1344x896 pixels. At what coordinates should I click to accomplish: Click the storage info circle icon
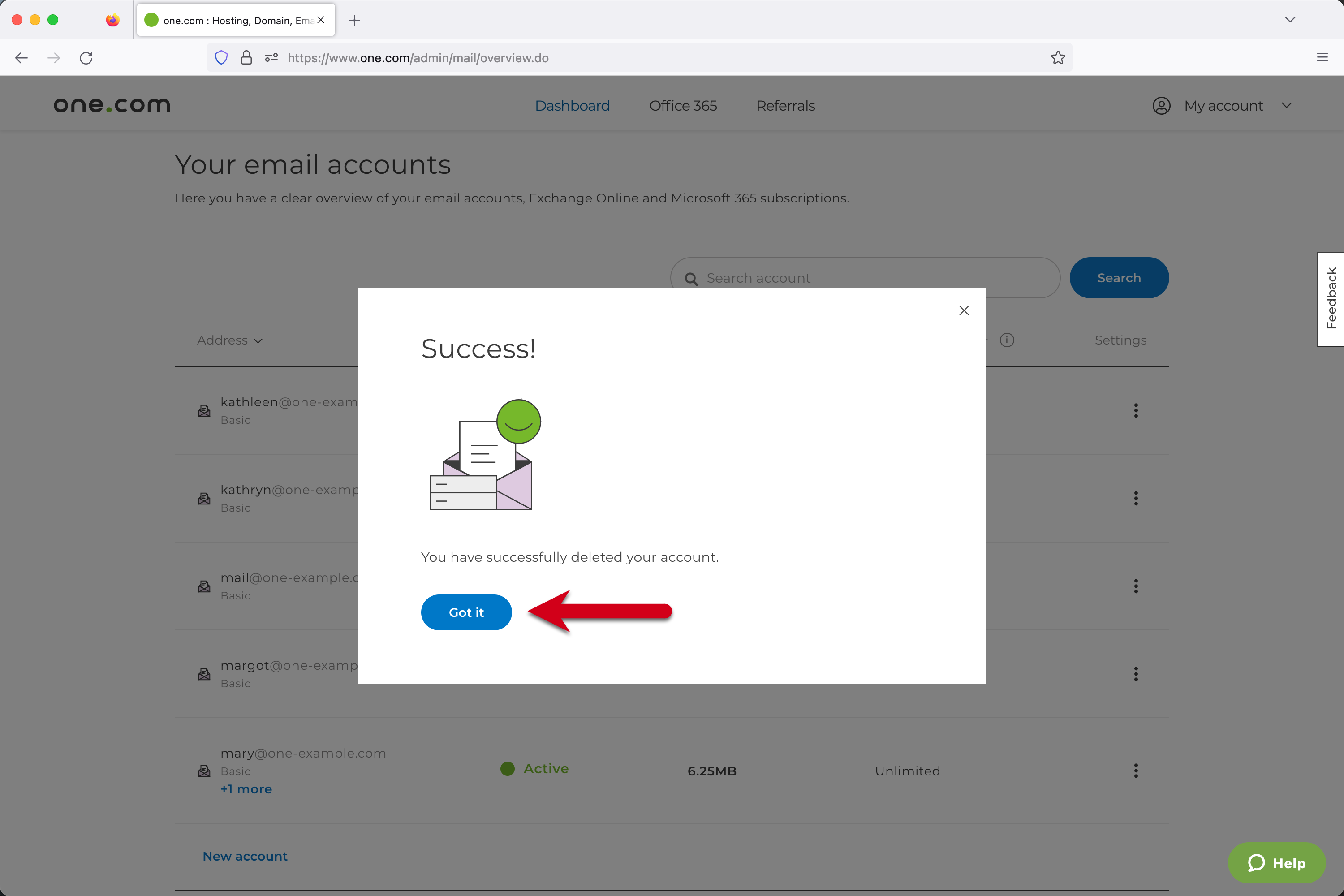tap(1007, 340)
